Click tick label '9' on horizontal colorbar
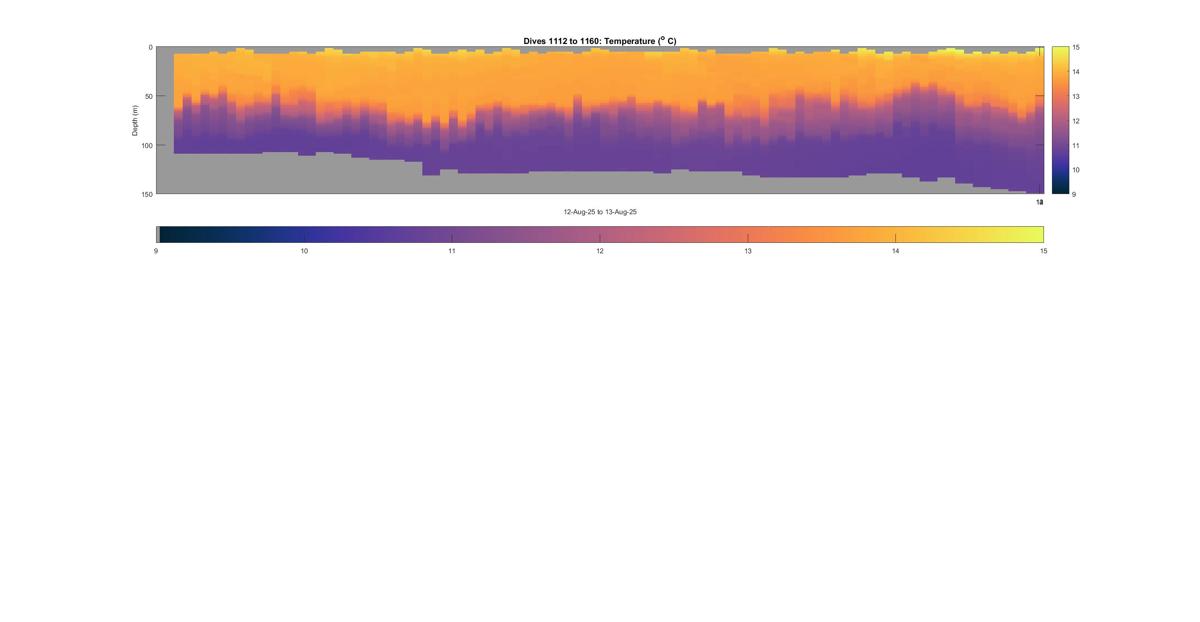The image size is (1200, 622). (156, 251)
